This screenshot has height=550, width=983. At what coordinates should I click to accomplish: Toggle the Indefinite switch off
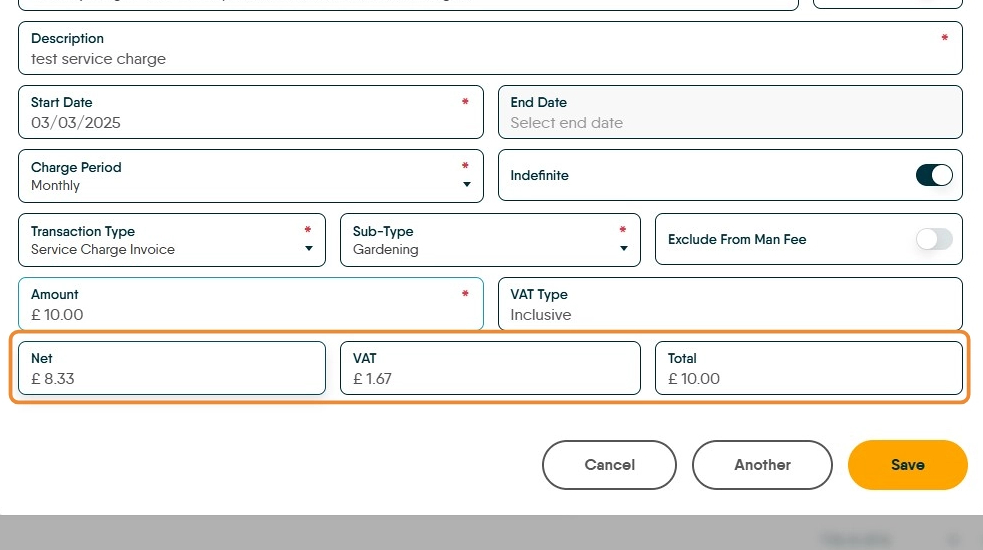tap(934, 176)
